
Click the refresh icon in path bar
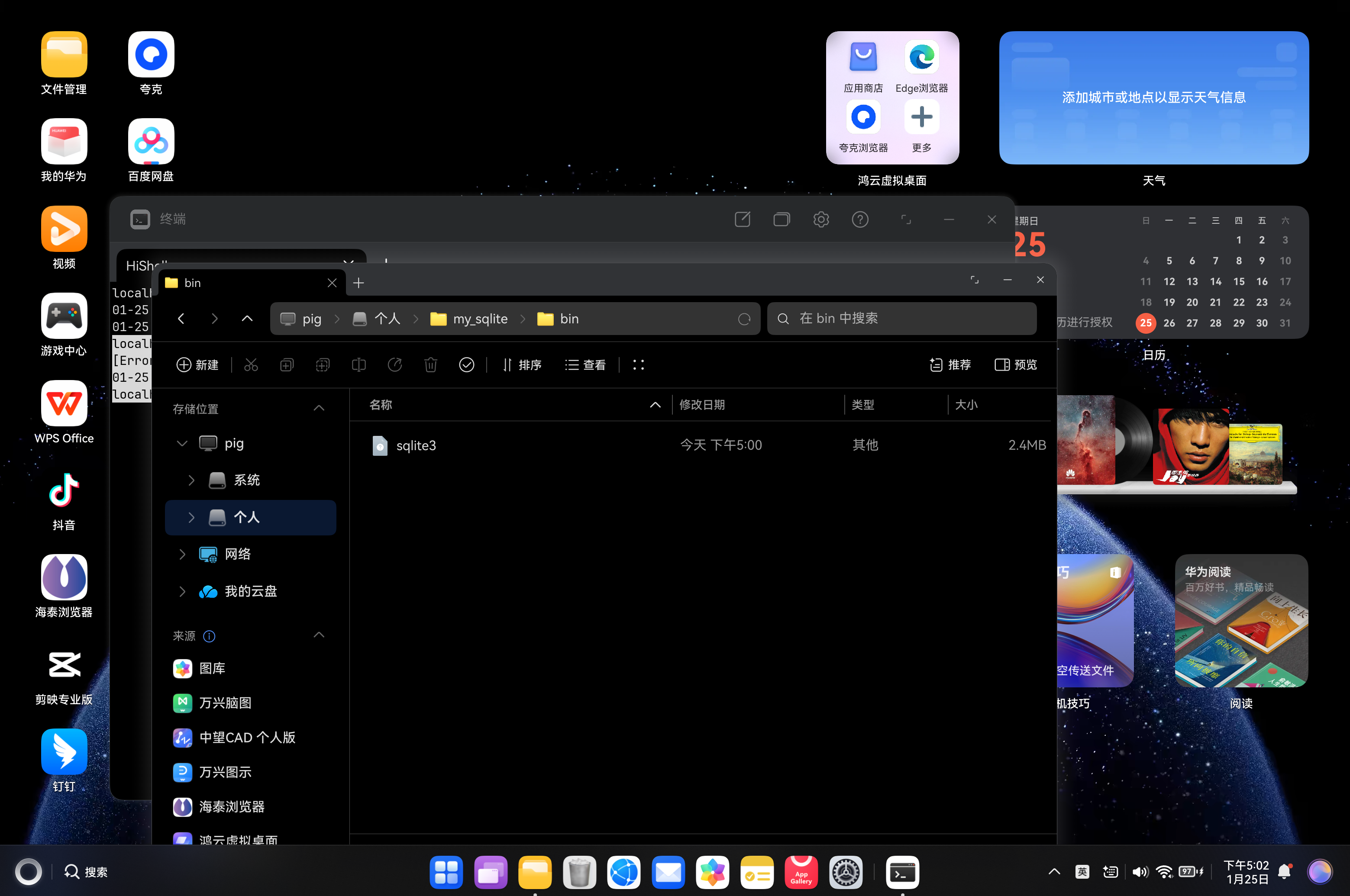(743, 319)
